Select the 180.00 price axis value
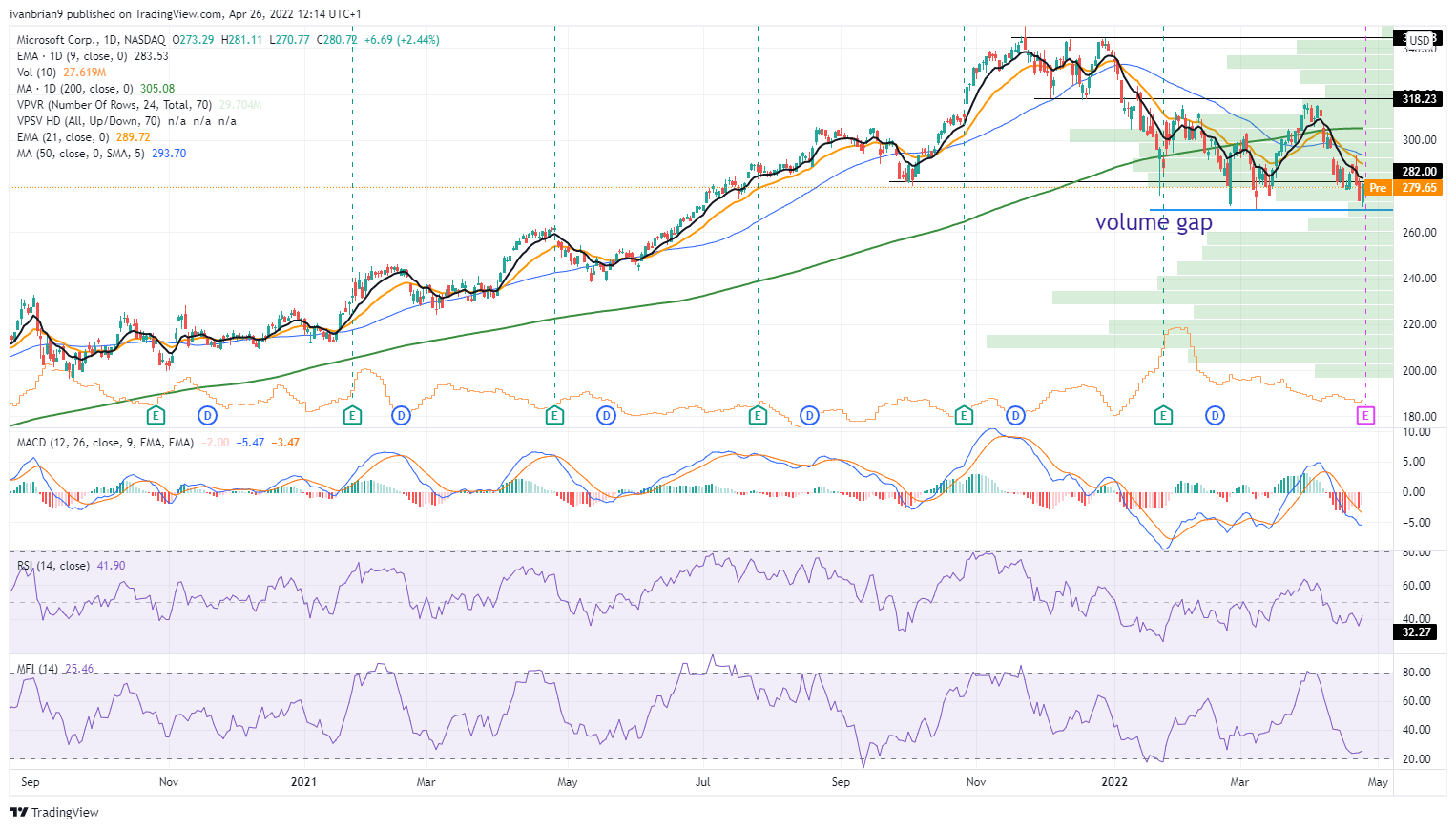Screen dimensions: 1456x829 pyautogui.click(x=1419, y=417)
